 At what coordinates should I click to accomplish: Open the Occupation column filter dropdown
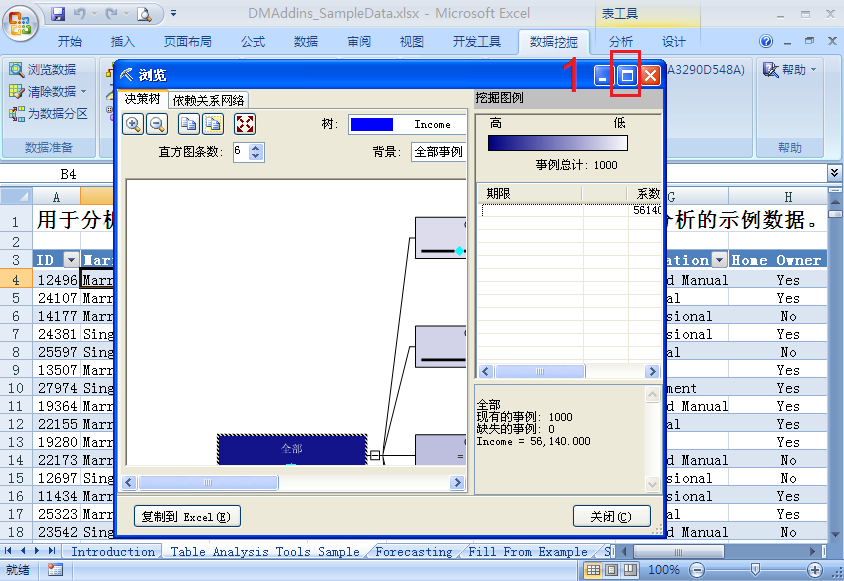coord(719,260)
